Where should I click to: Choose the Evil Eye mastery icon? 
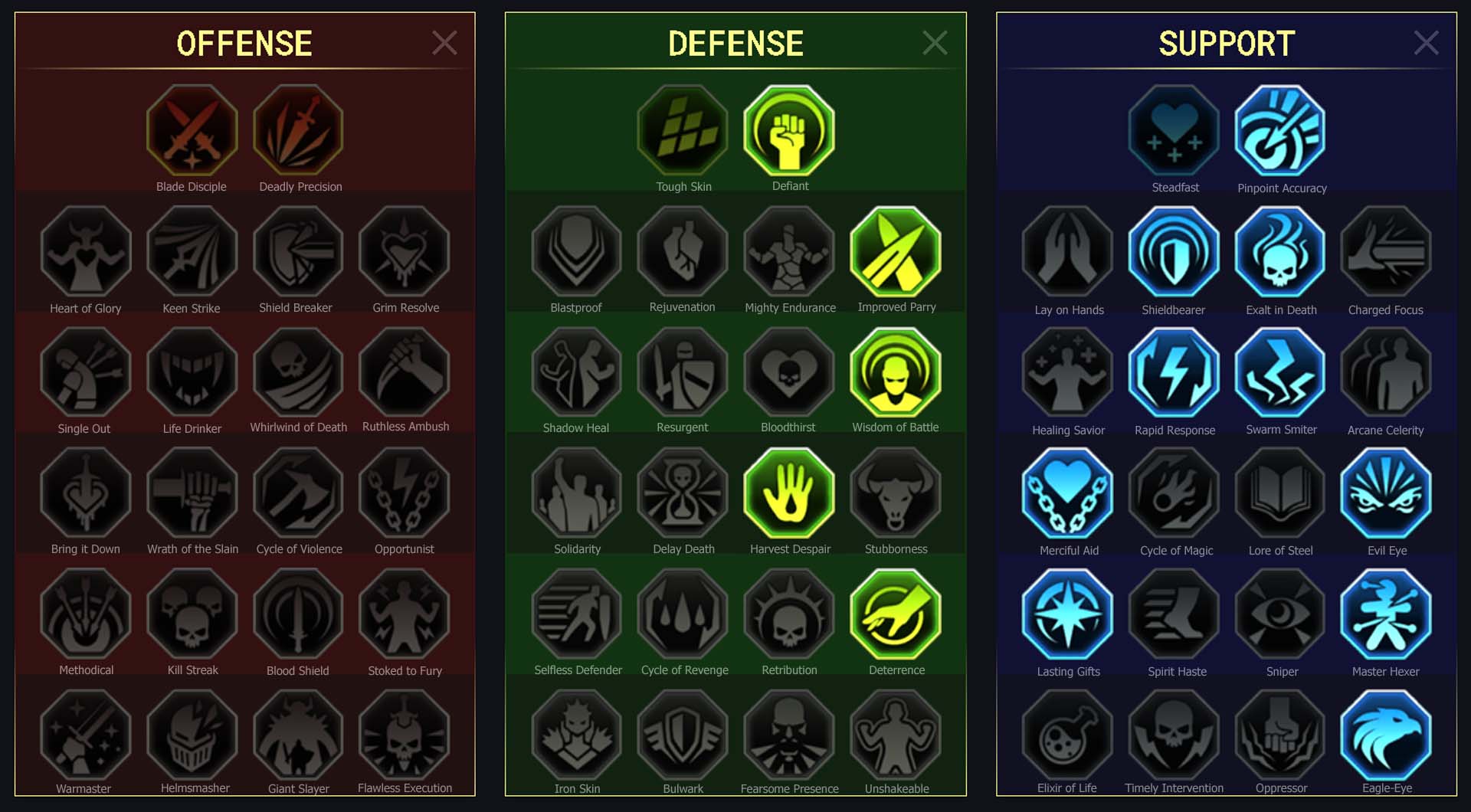coord(1386,493)
